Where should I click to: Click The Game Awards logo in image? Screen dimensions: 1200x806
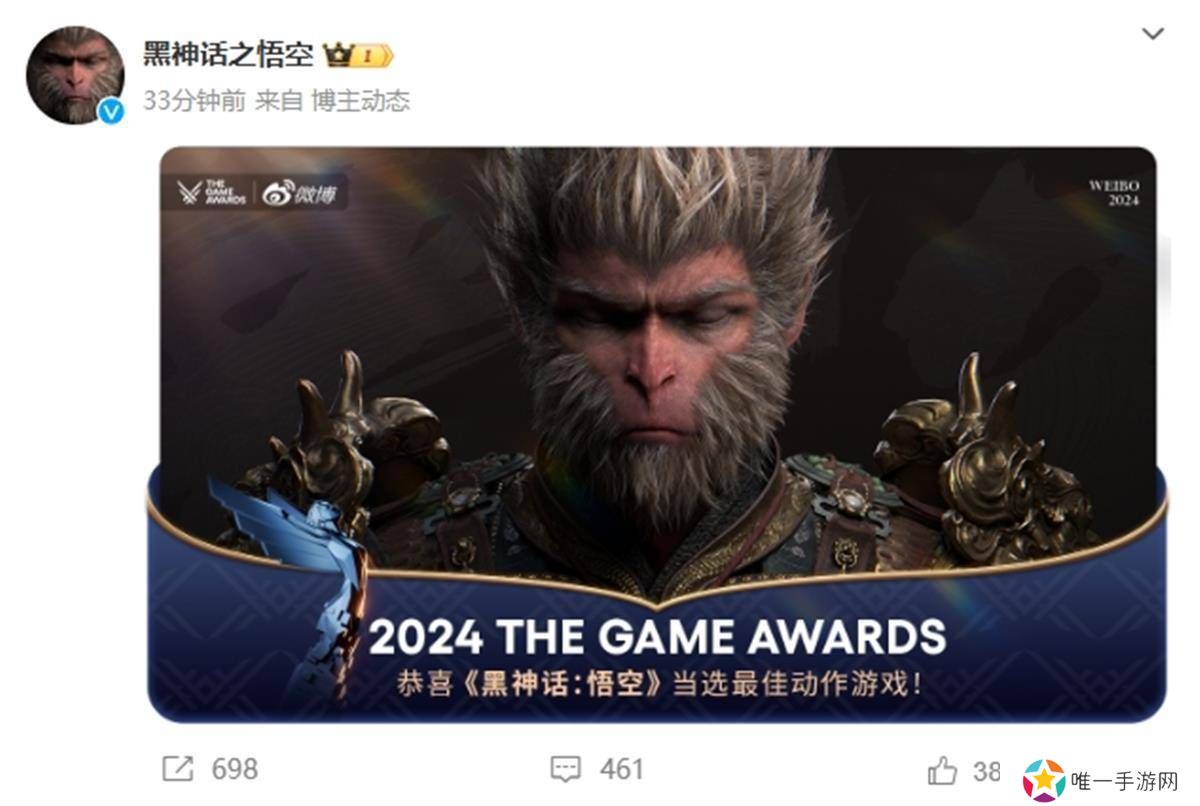pyautogui.click(x=212, y=193)
